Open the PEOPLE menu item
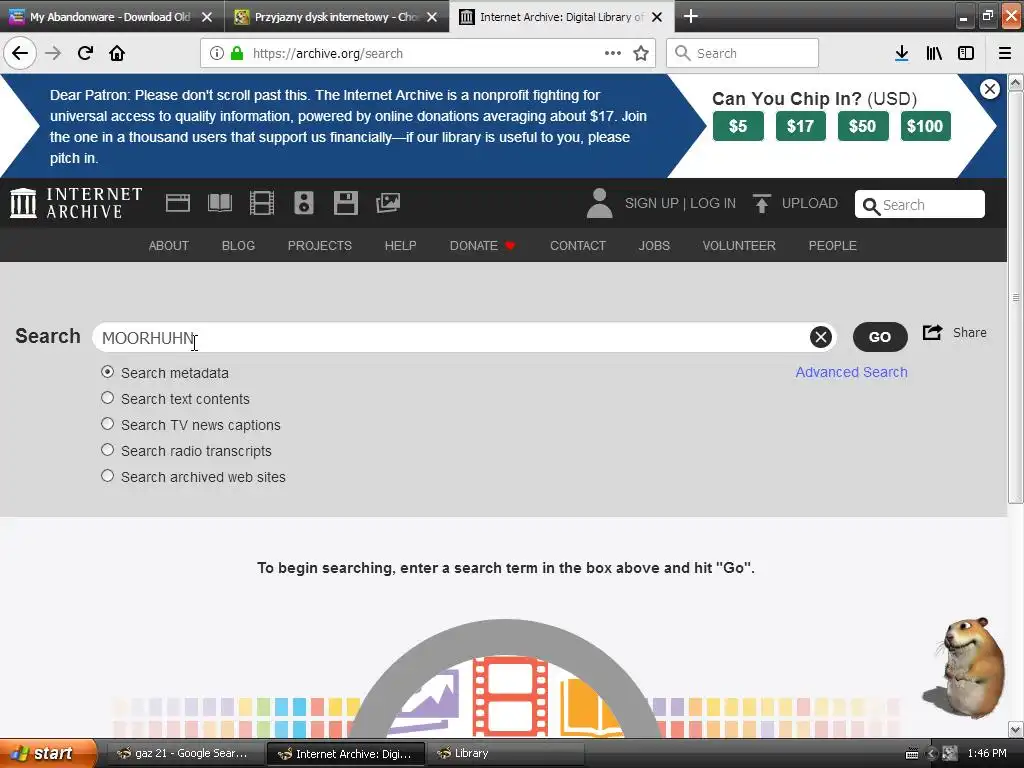This screenshot has height=768, width=1024. tap(833, 246)
